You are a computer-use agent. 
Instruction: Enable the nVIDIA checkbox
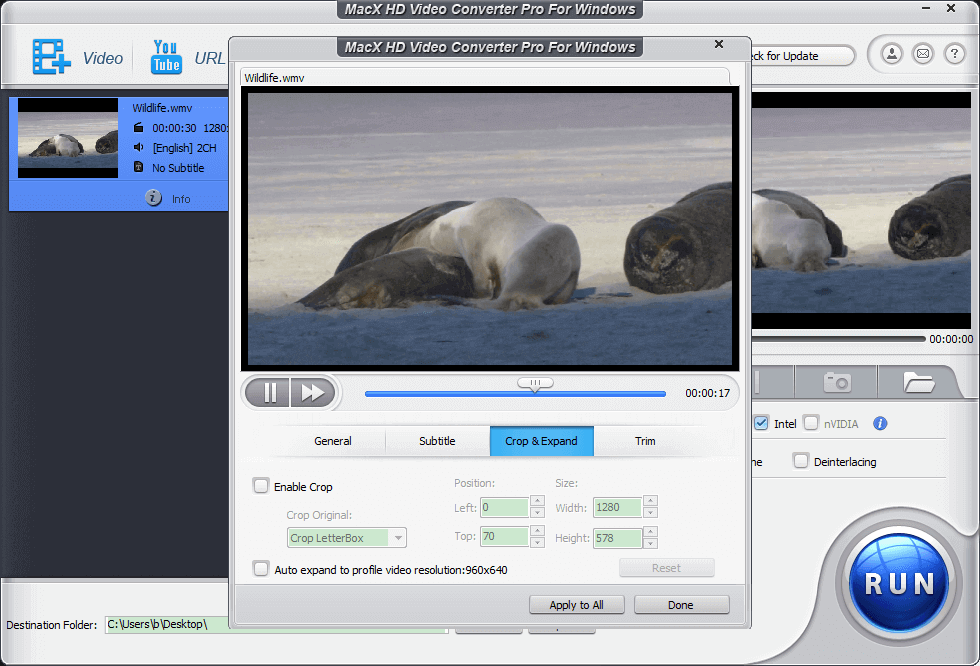tap(811, 423)
